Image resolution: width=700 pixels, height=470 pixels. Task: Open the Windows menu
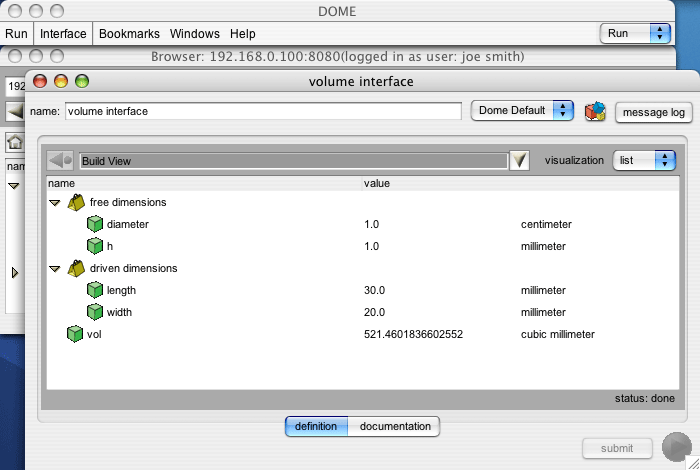[195, 34]
